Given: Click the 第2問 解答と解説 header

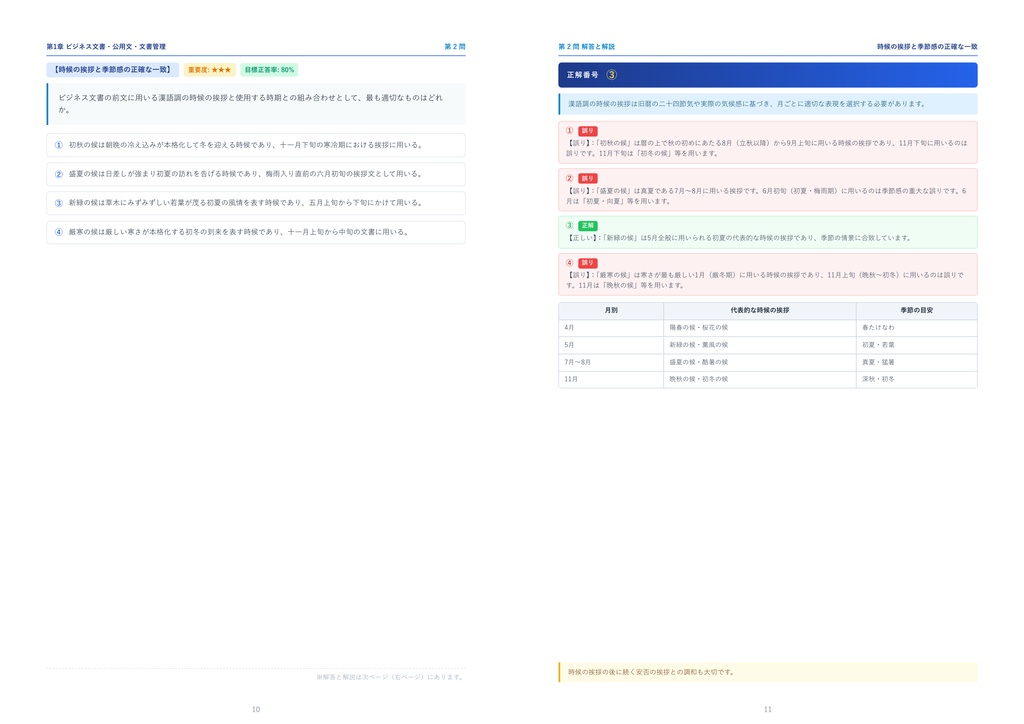Looking at the screenshot, I should 586,46.
